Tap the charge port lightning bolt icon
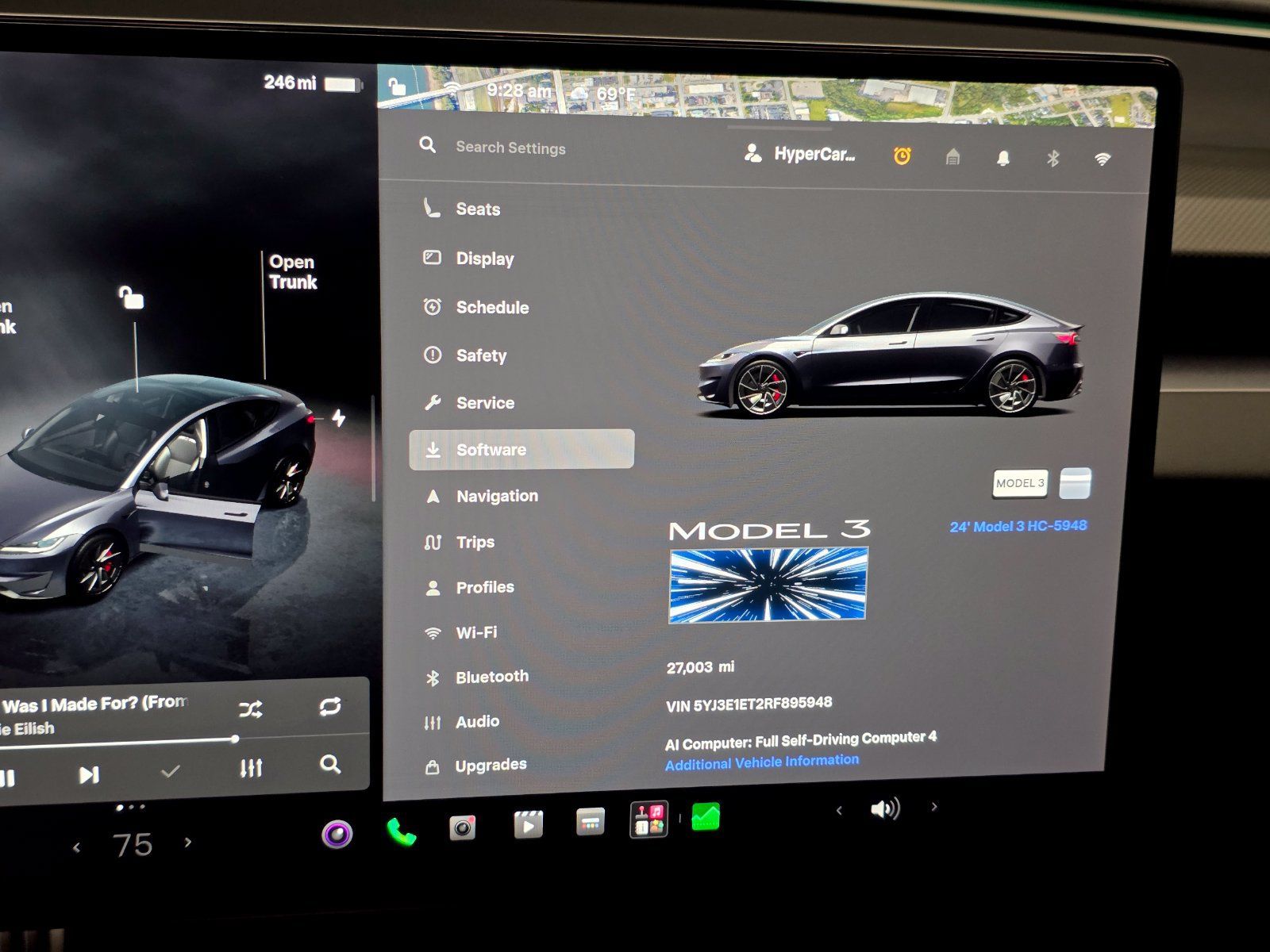 339,417
